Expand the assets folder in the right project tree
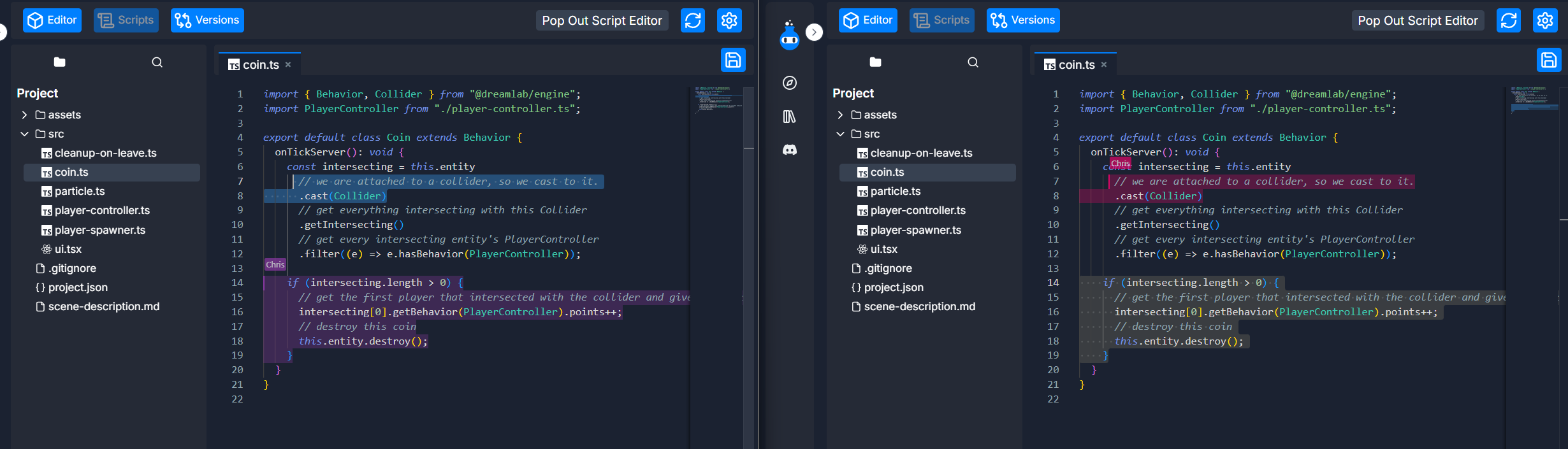The height and width of the screenshot is (449, 1568). tap(840, 115)
